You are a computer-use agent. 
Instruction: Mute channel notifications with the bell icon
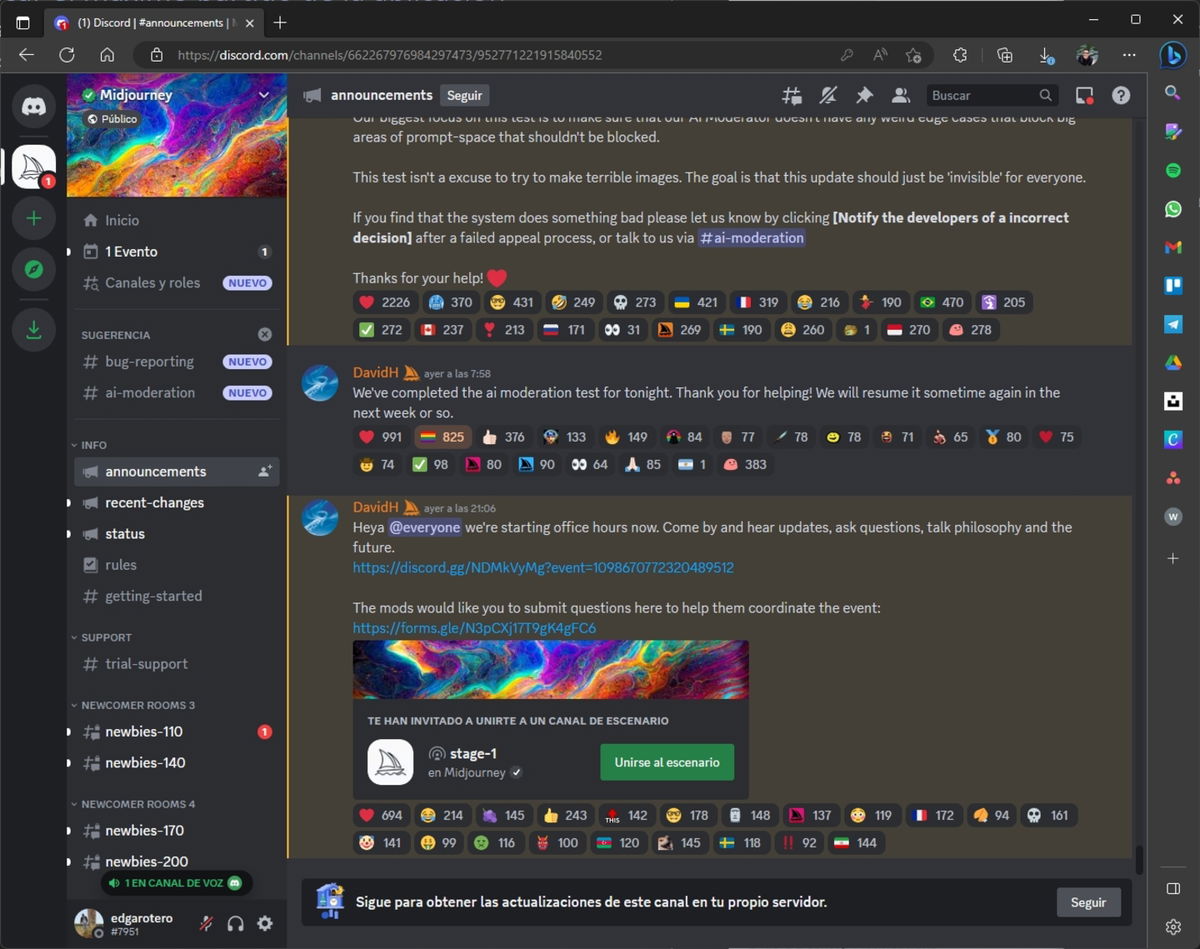[828, 95]
